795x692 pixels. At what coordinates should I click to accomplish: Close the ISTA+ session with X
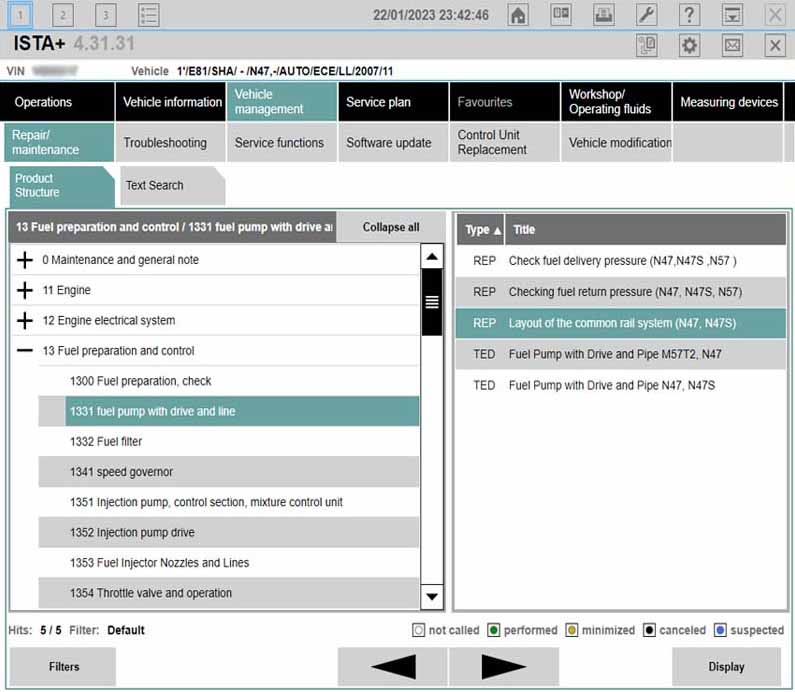click(x=775, y=46)
